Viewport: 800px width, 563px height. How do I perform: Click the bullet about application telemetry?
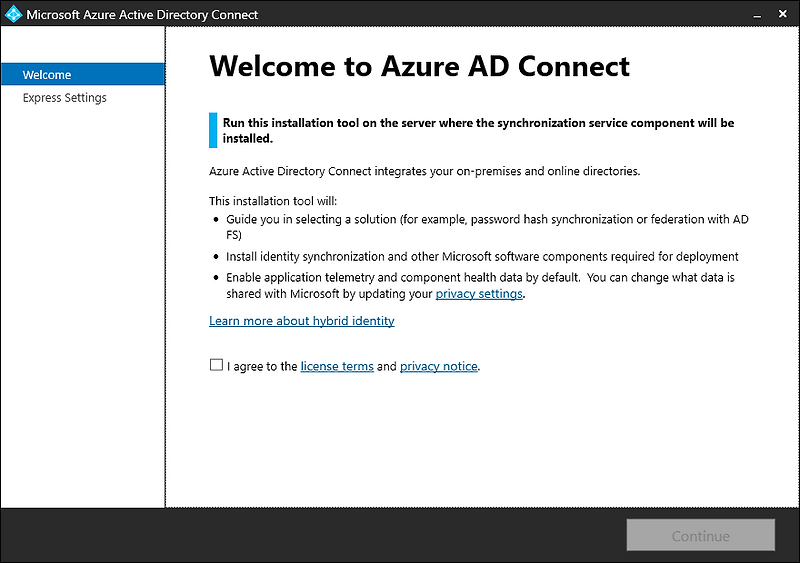coord(480,277)
